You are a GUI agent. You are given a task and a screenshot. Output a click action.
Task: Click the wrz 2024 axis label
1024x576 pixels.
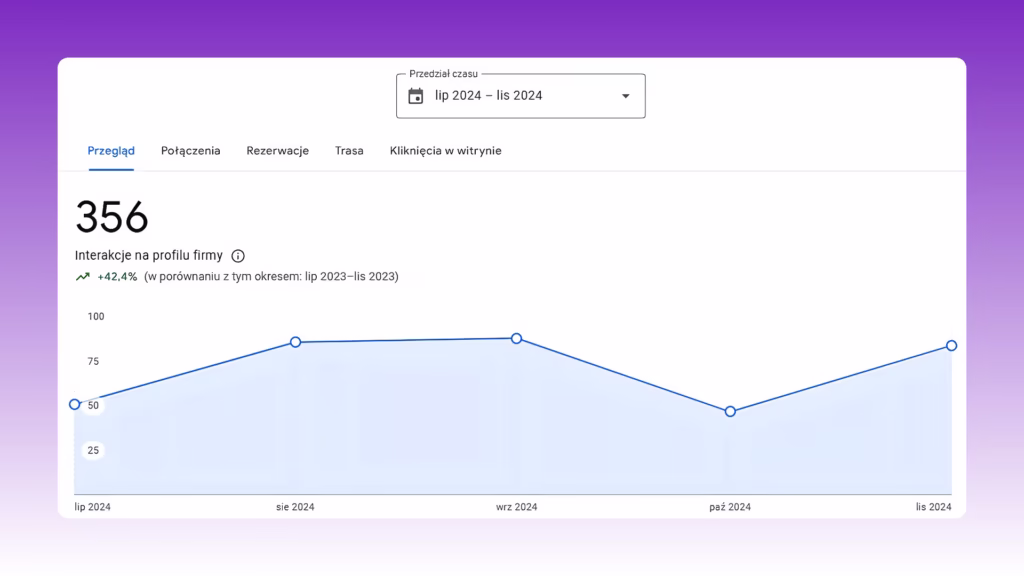tap(517, 507)
